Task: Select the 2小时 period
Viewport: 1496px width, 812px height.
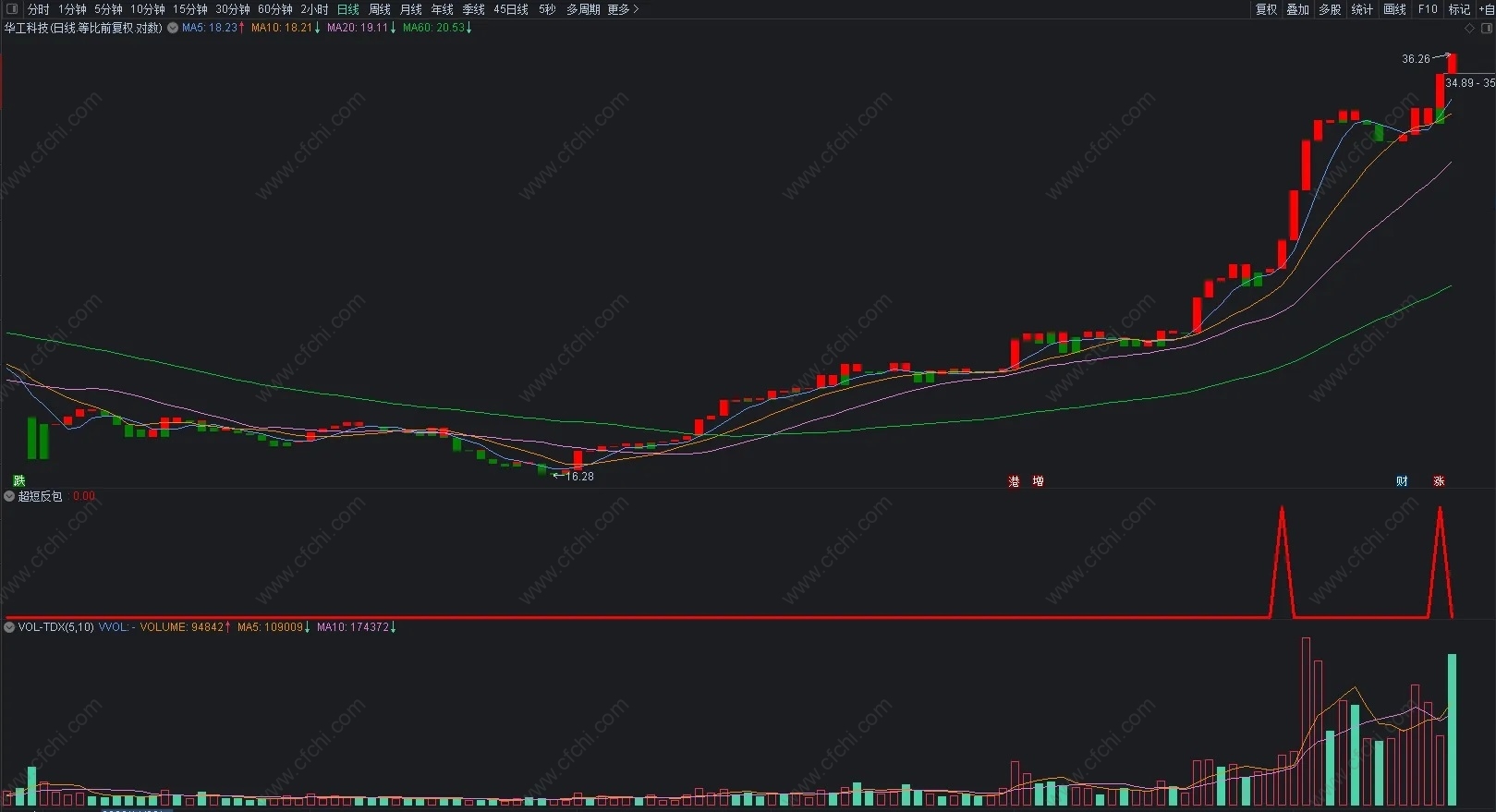Action: [314, 9]
